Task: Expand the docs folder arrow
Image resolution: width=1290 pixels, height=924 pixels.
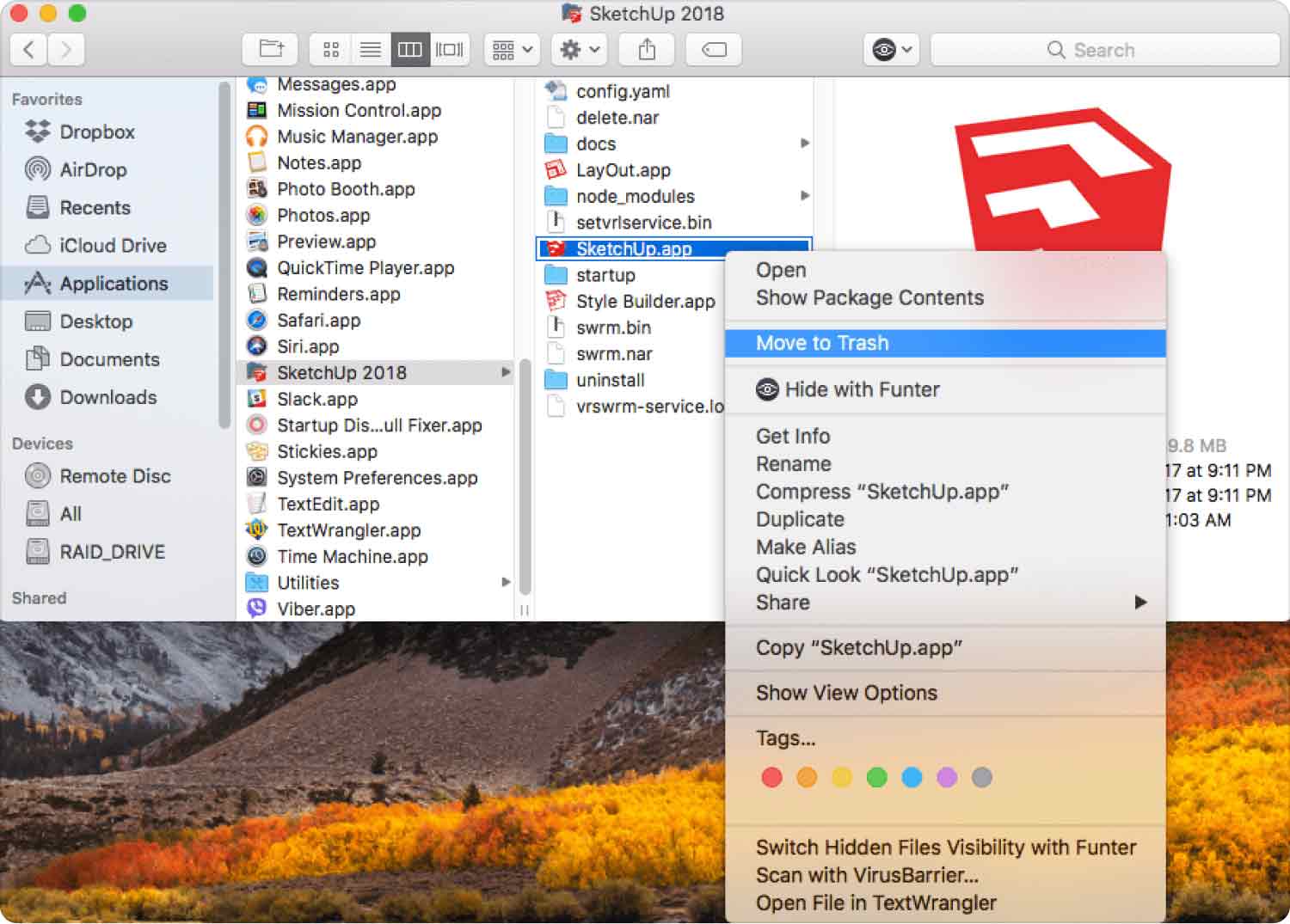Action: point(805,143)
